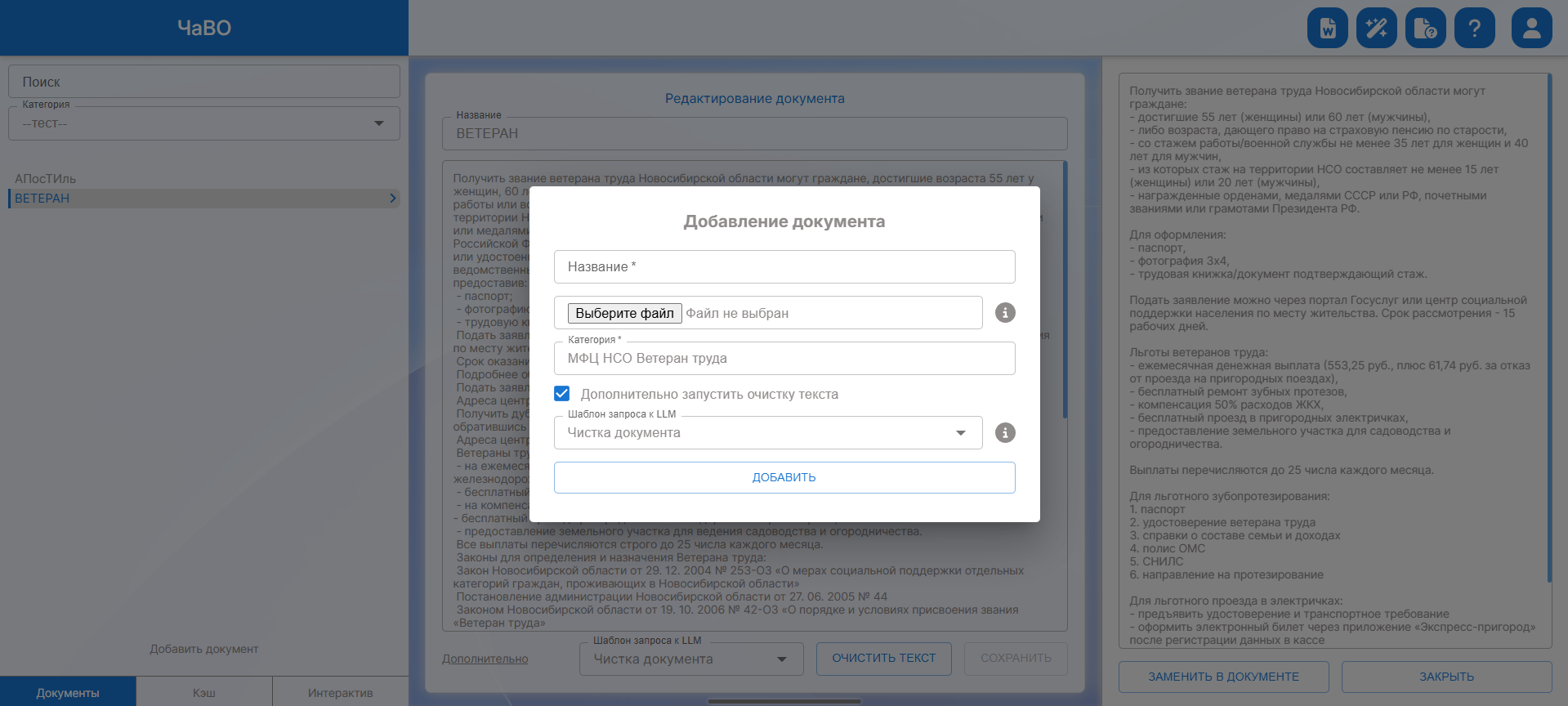
Task: Expand bottom 'Шаблон запроса к LLM' dropdown
Action: pyautogui.click(x=782, y=659)
